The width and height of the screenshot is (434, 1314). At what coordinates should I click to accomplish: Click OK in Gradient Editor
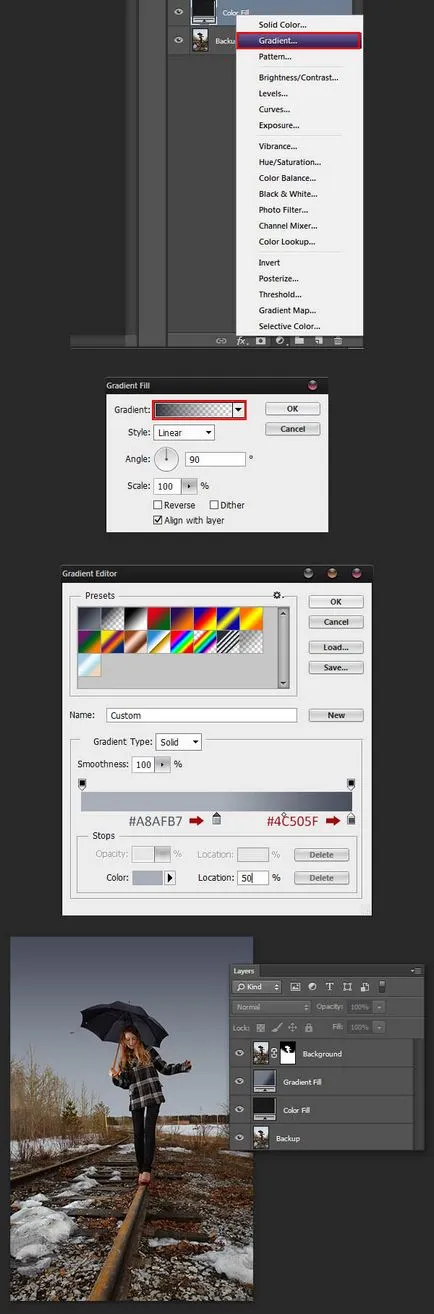[x=336, y=602]
